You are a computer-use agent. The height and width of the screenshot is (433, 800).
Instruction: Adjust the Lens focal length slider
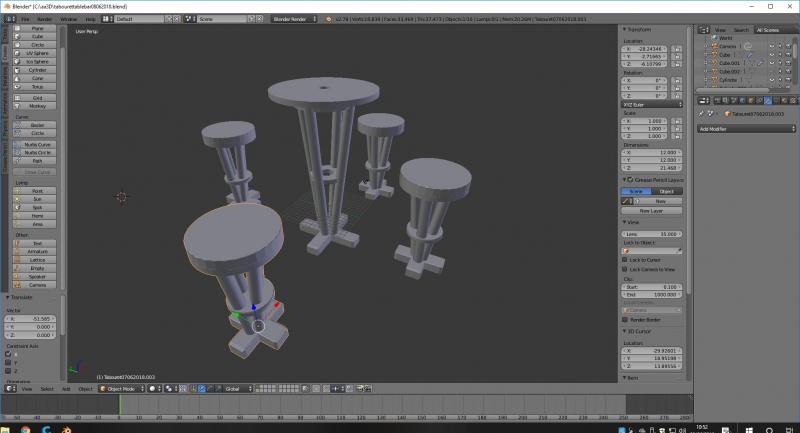651,234
